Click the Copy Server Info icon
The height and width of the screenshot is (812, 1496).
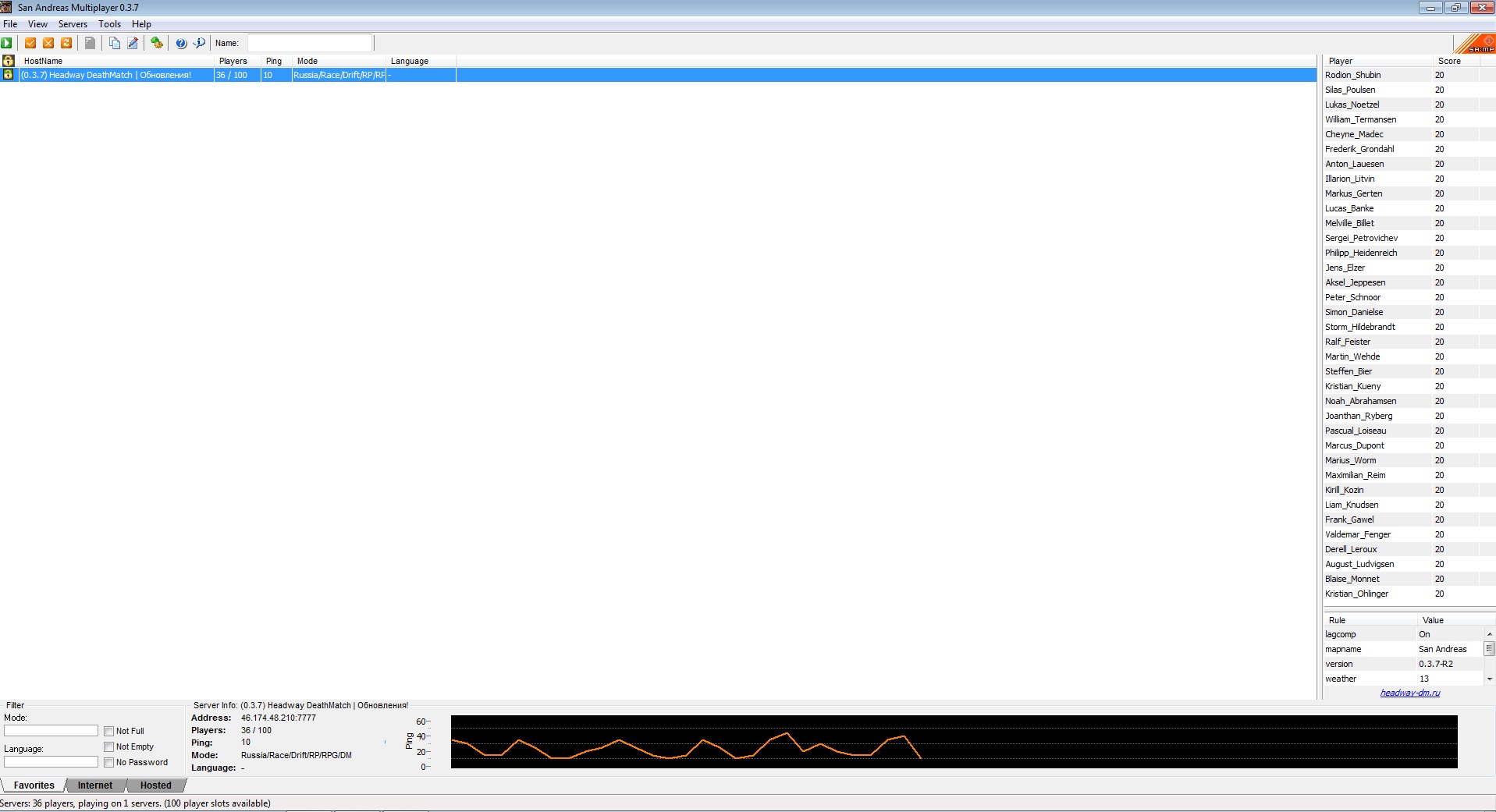[115, 43]
